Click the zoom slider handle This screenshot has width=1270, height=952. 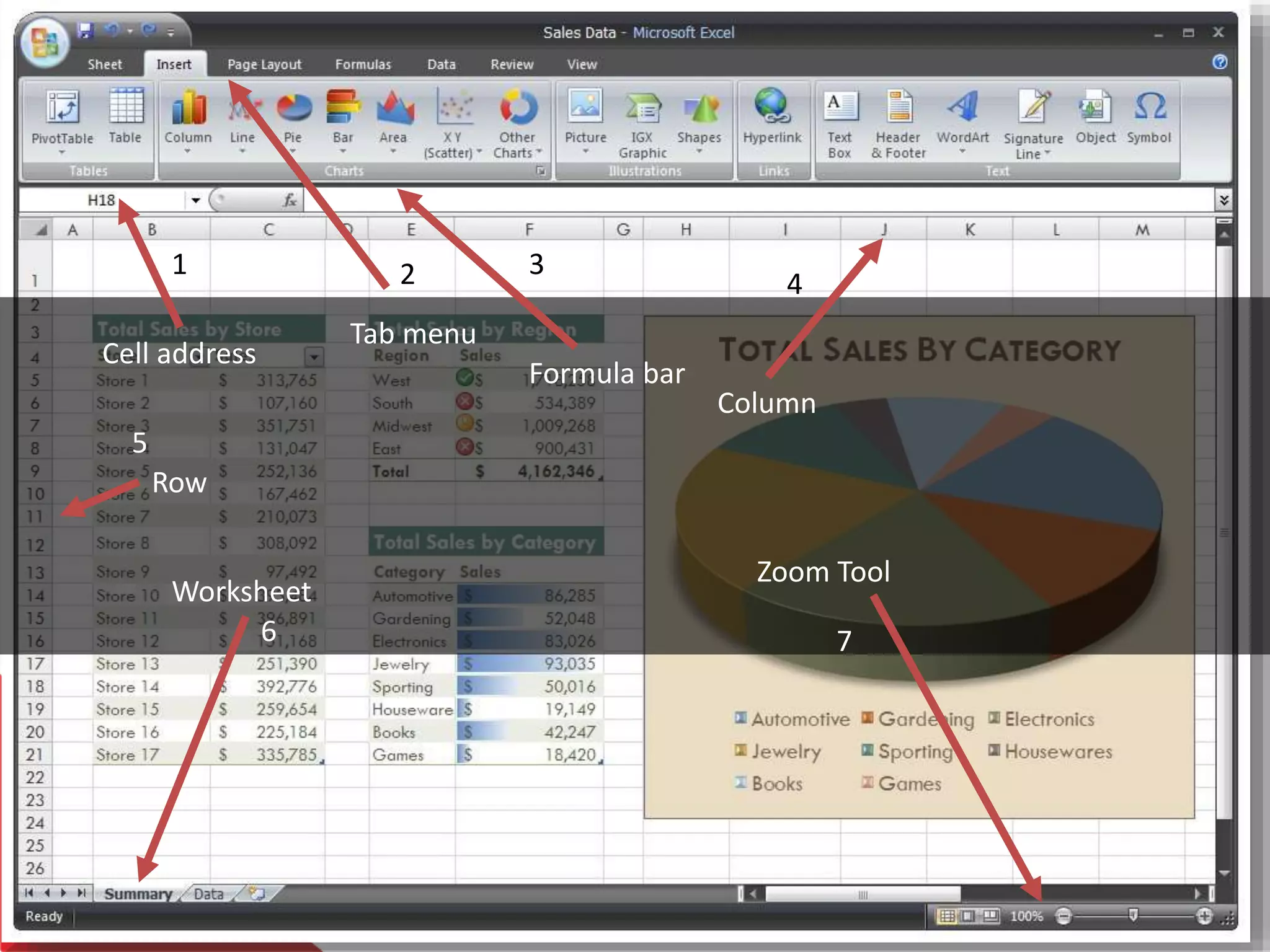[x=1133, y=915]
